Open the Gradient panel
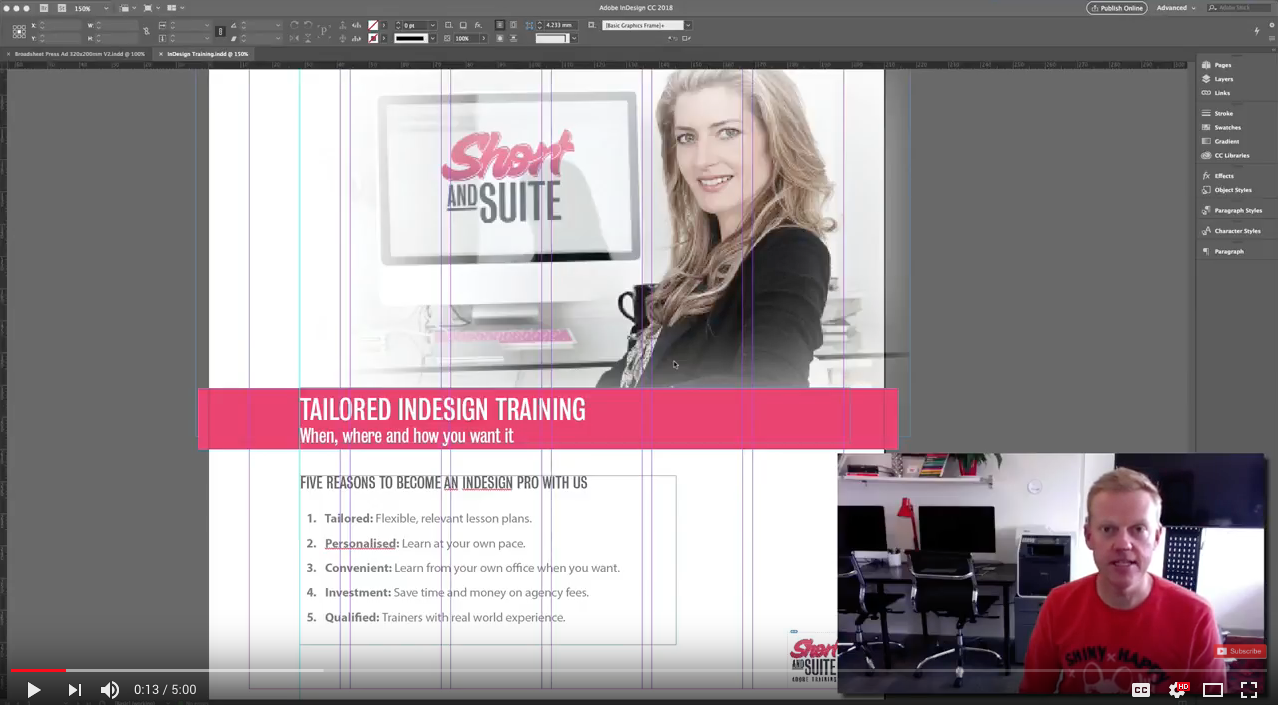This screenshot has height=705, width=1278. pos(1225,141)
